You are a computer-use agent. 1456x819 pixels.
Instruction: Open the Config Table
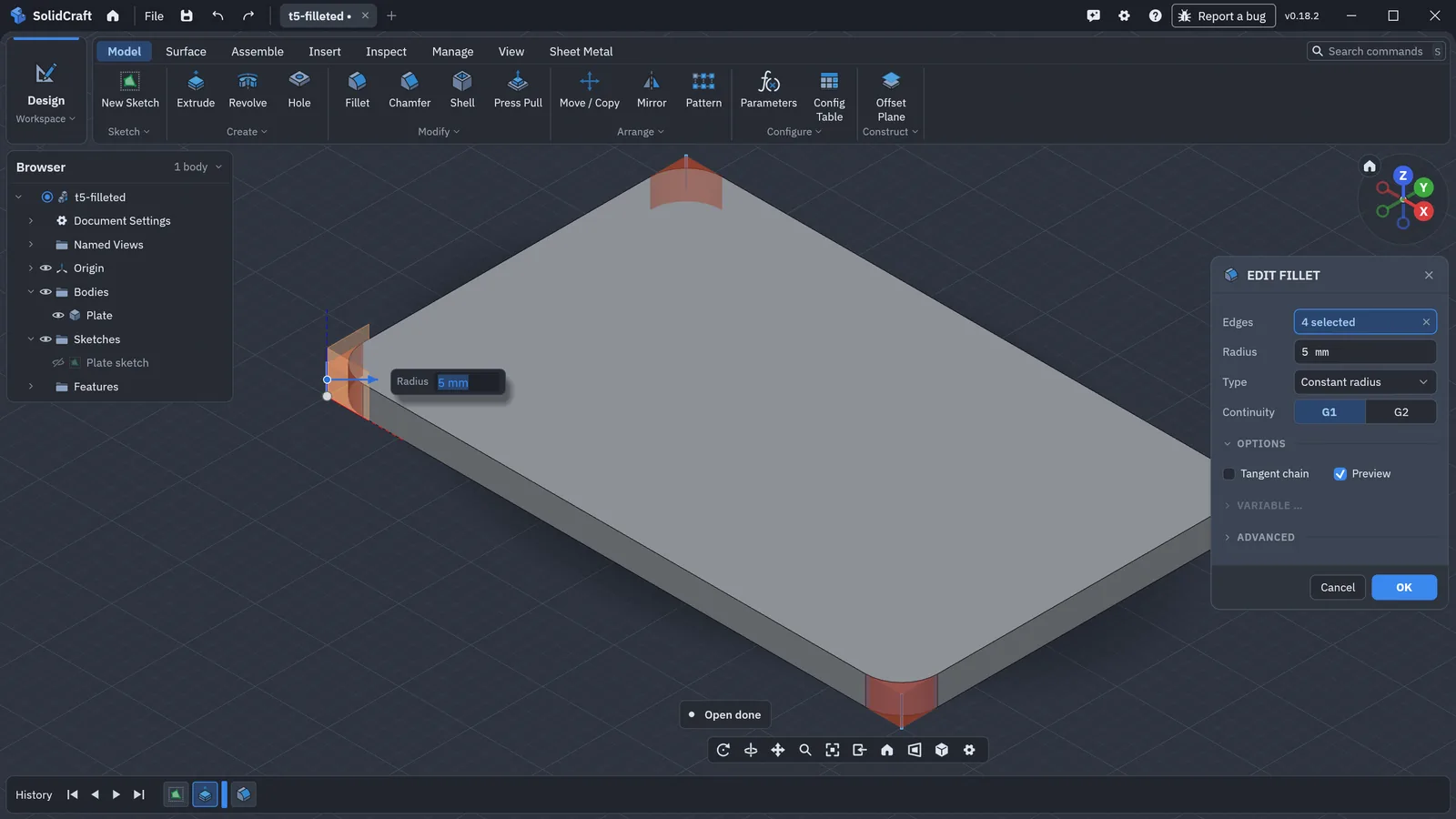click(x=829, y=96)
